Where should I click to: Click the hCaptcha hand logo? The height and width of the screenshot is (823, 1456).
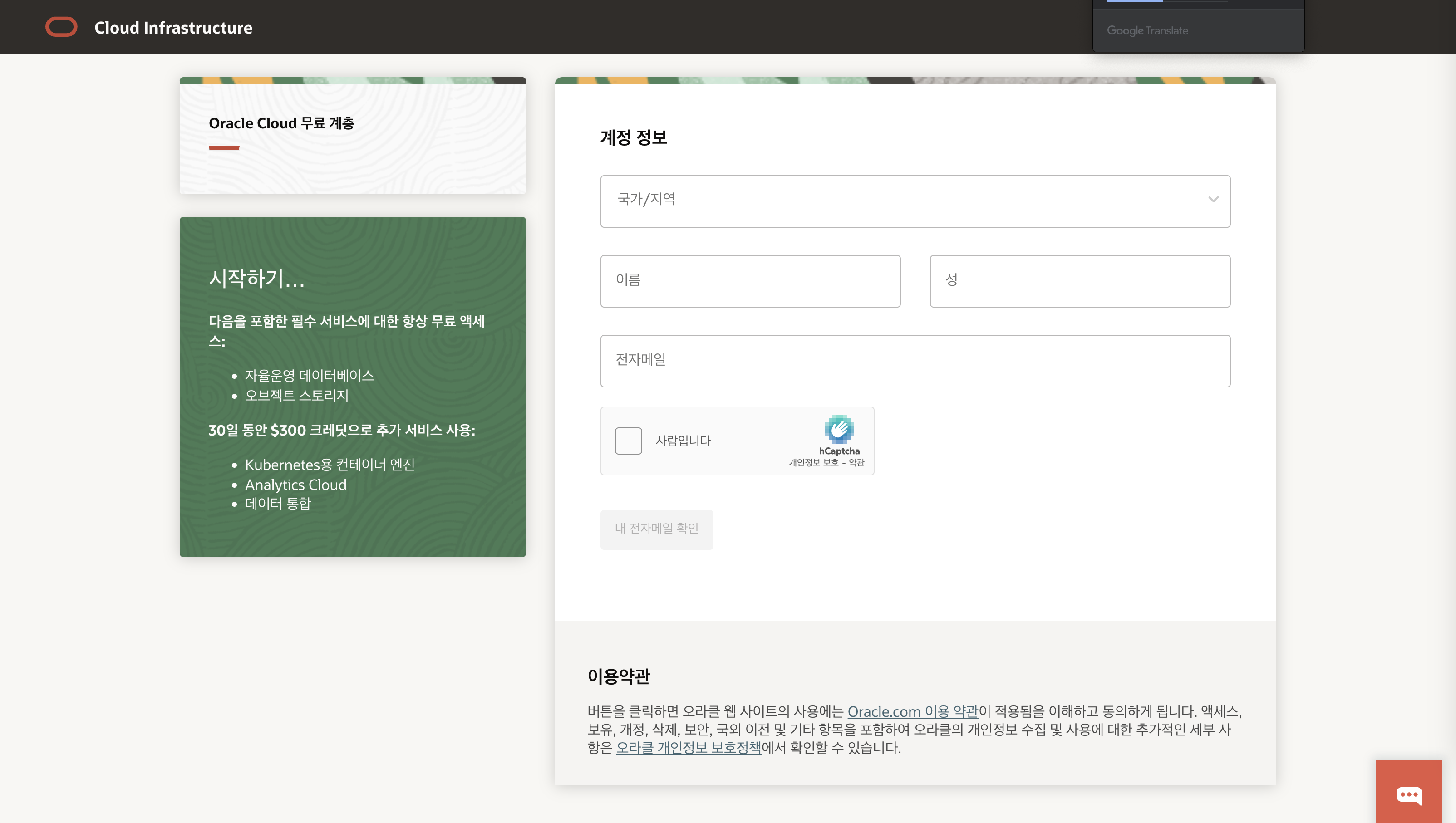click(x=839, y=429)
